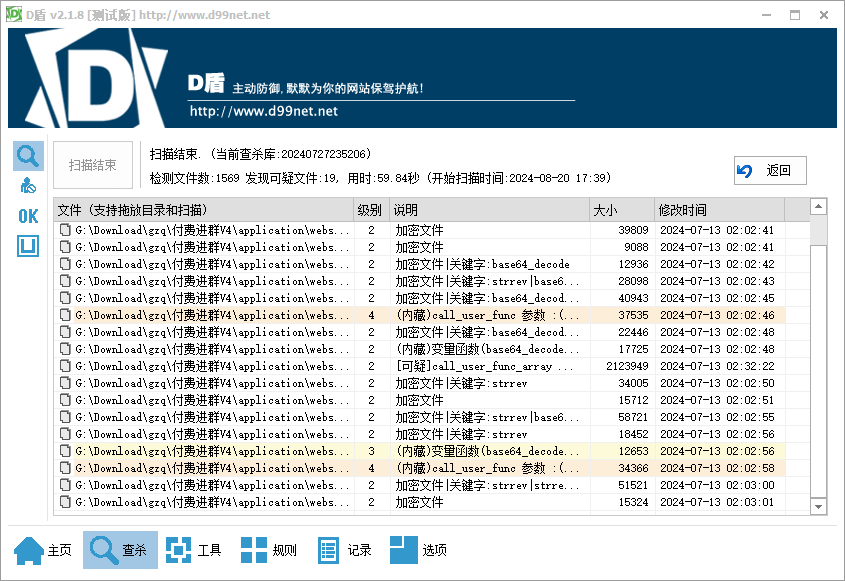Click the size value 22446

click(x=633, y=333)
